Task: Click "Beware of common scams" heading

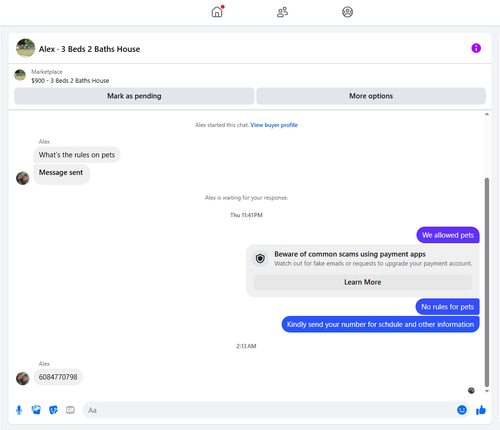Action: click(350, 254)
